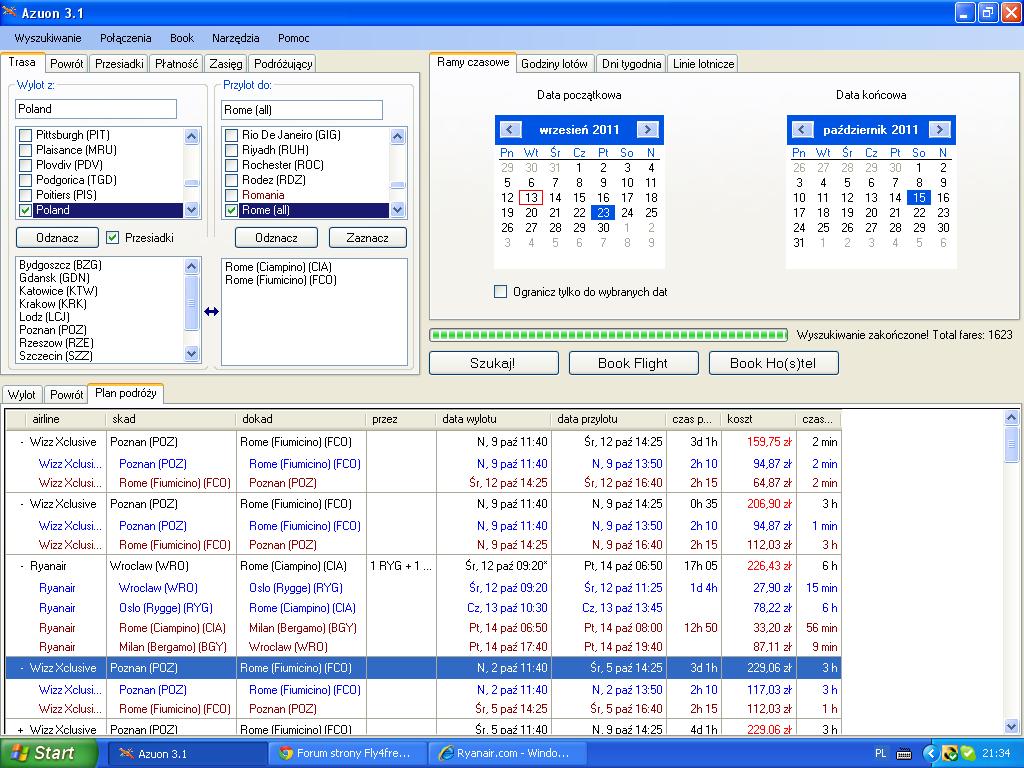
Task: Go to previous month on październik calendar
Action: 802,129
